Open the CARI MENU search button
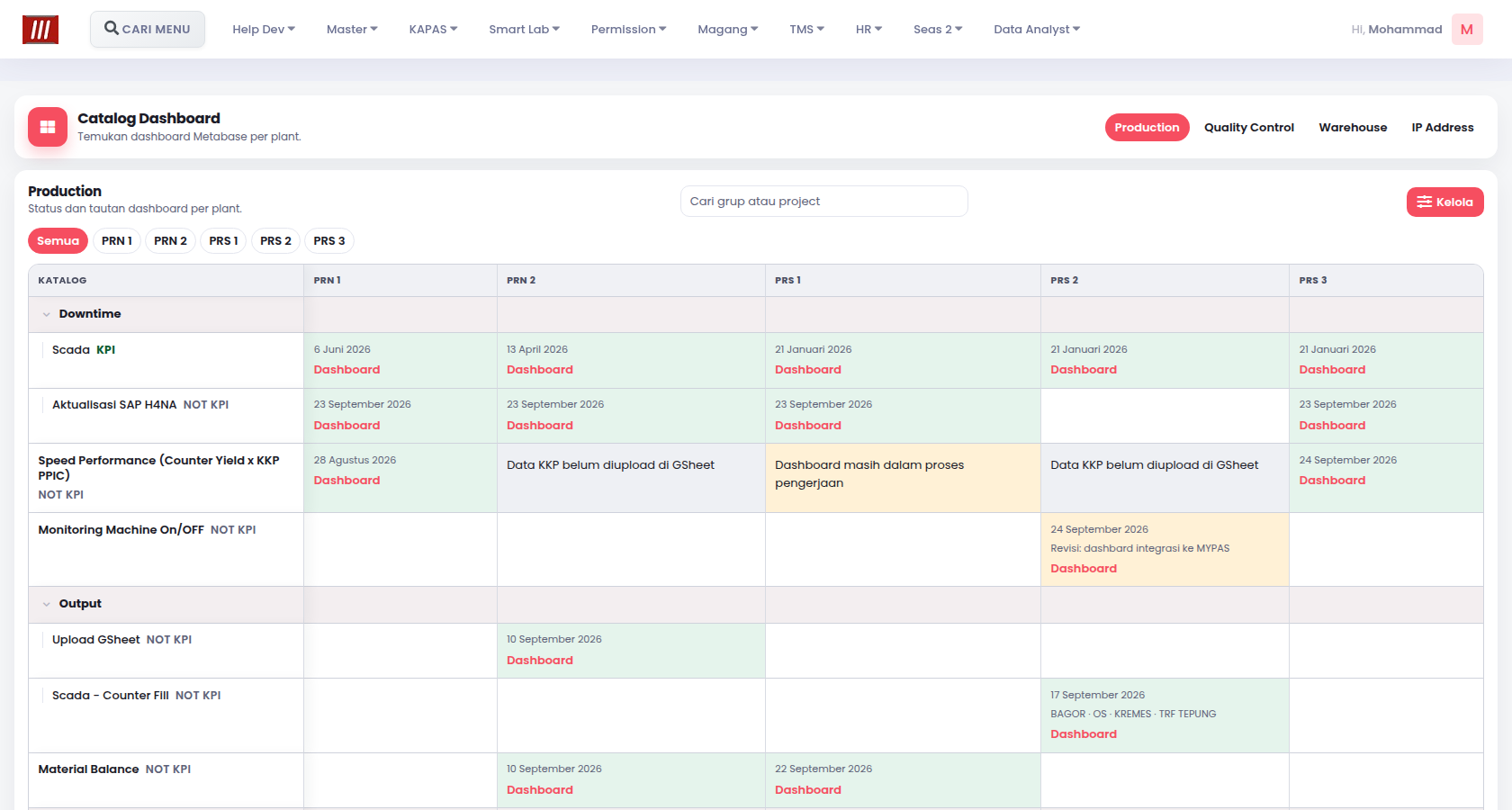 (148, 29)
